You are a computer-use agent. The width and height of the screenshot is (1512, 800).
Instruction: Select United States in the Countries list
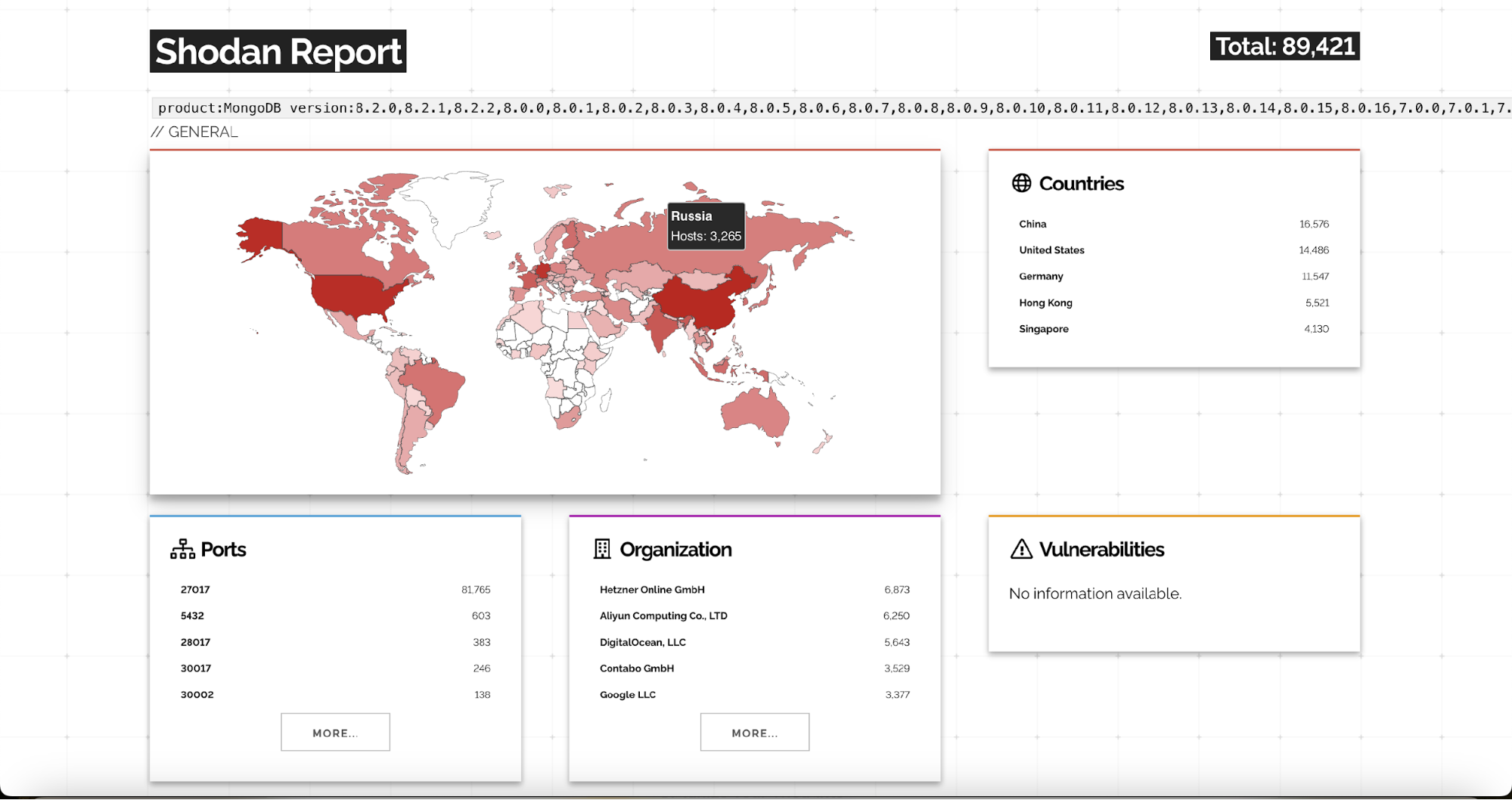pos(1051,250)
